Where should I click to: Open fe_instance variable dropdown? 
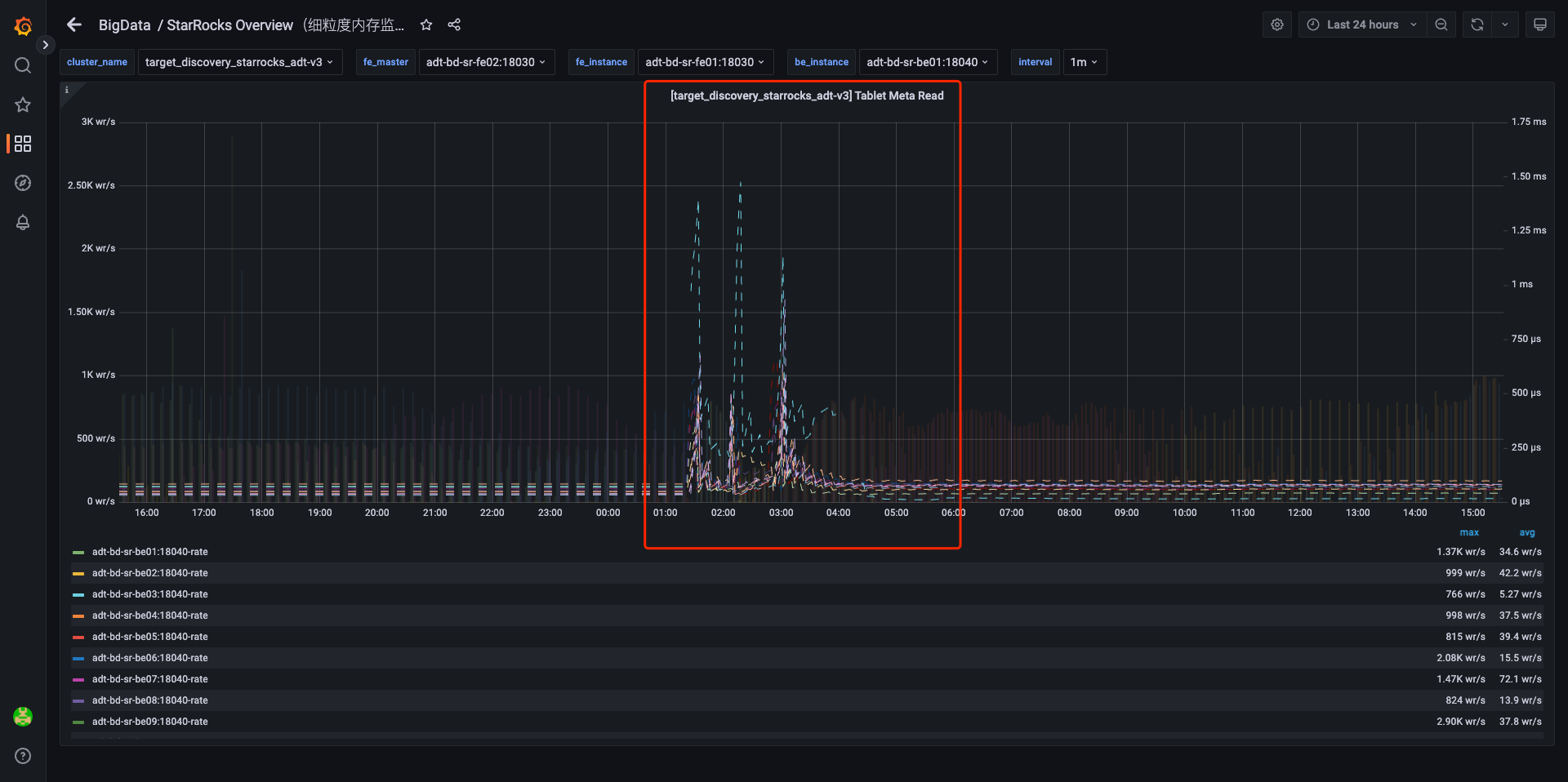(705, 62)
